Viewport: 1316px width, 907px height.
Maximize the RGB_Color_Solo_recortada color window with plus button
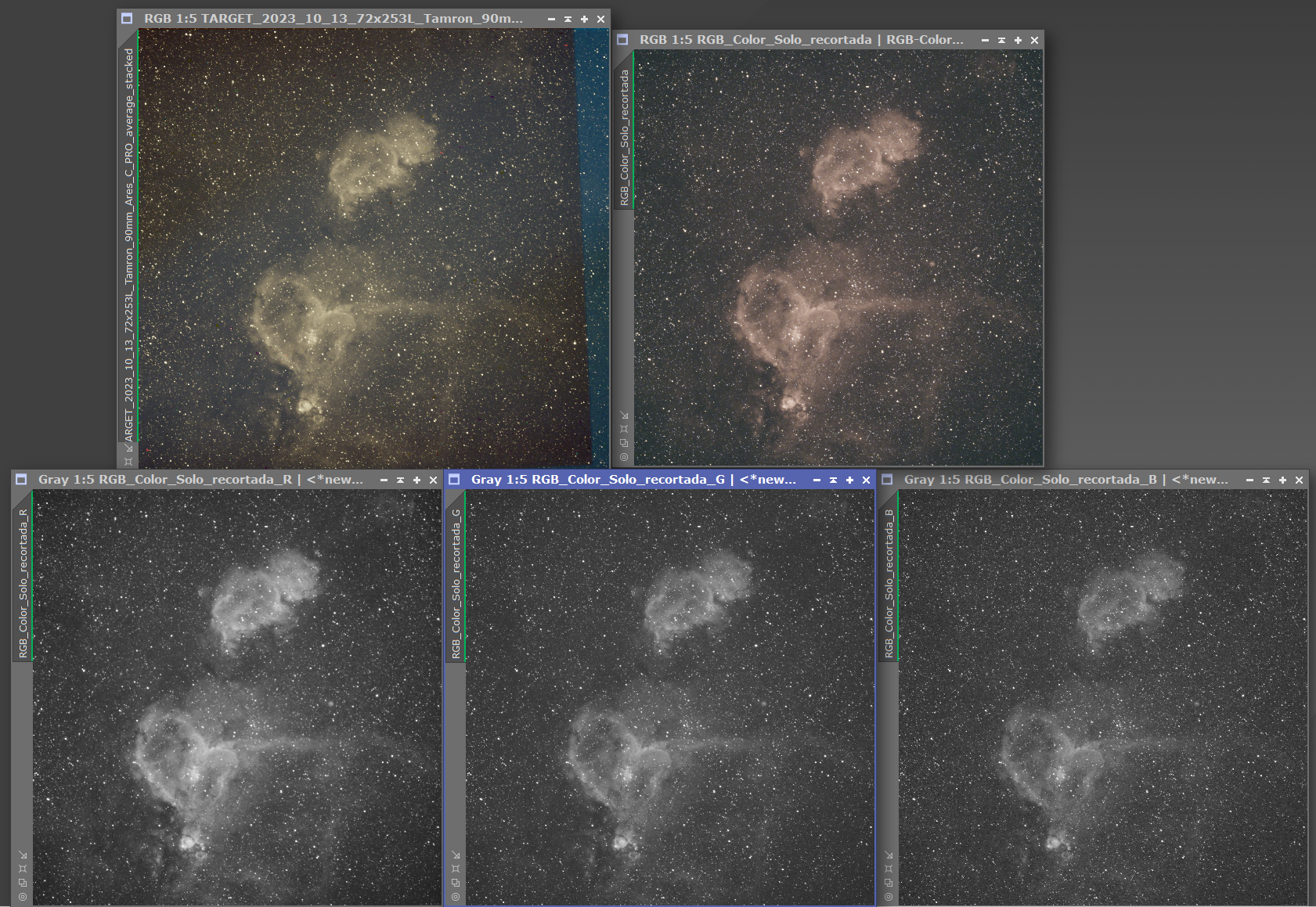coord(1018,40)
